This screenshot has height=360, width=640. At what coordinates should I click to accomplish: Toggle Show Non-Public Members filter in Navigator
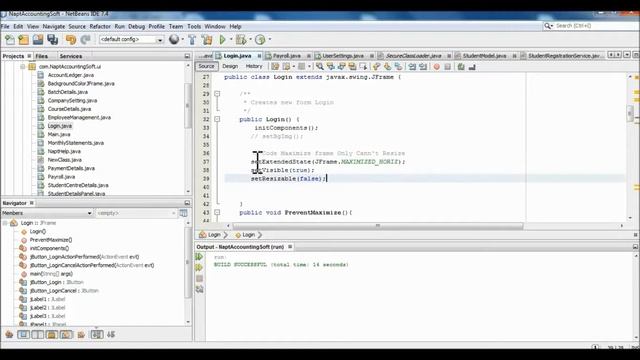52,335
